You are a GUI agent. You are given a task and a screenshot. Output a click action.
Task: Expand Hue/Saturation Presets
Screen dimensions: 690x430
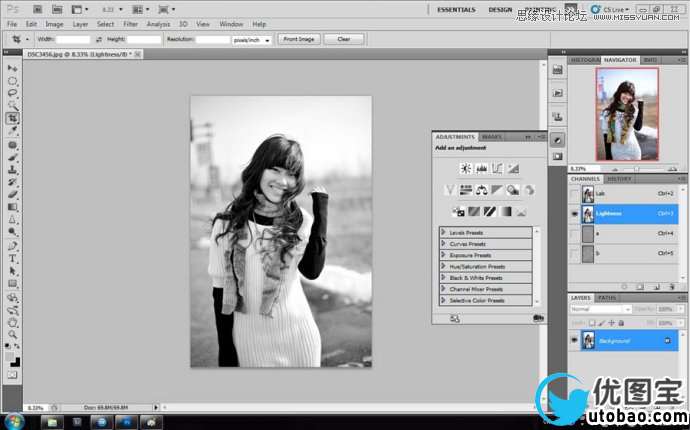(444, 266)
